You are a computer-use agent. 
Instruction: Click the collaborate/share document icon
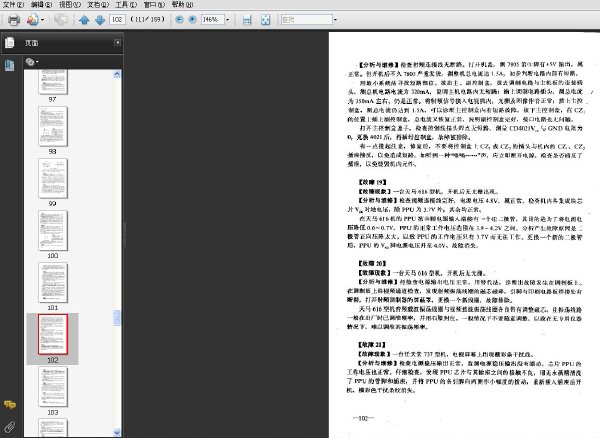point(33,20)
